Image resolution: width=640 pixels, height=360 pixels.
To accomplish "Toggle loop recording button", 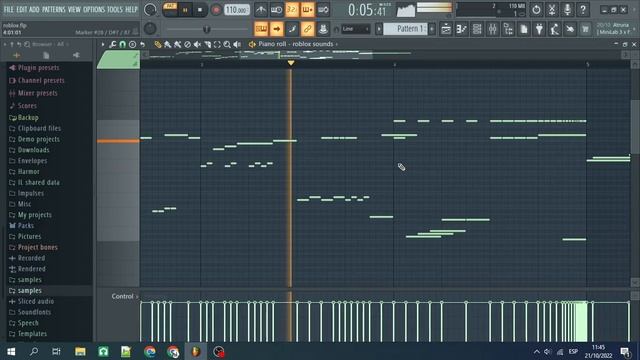I will pos(323,9).
